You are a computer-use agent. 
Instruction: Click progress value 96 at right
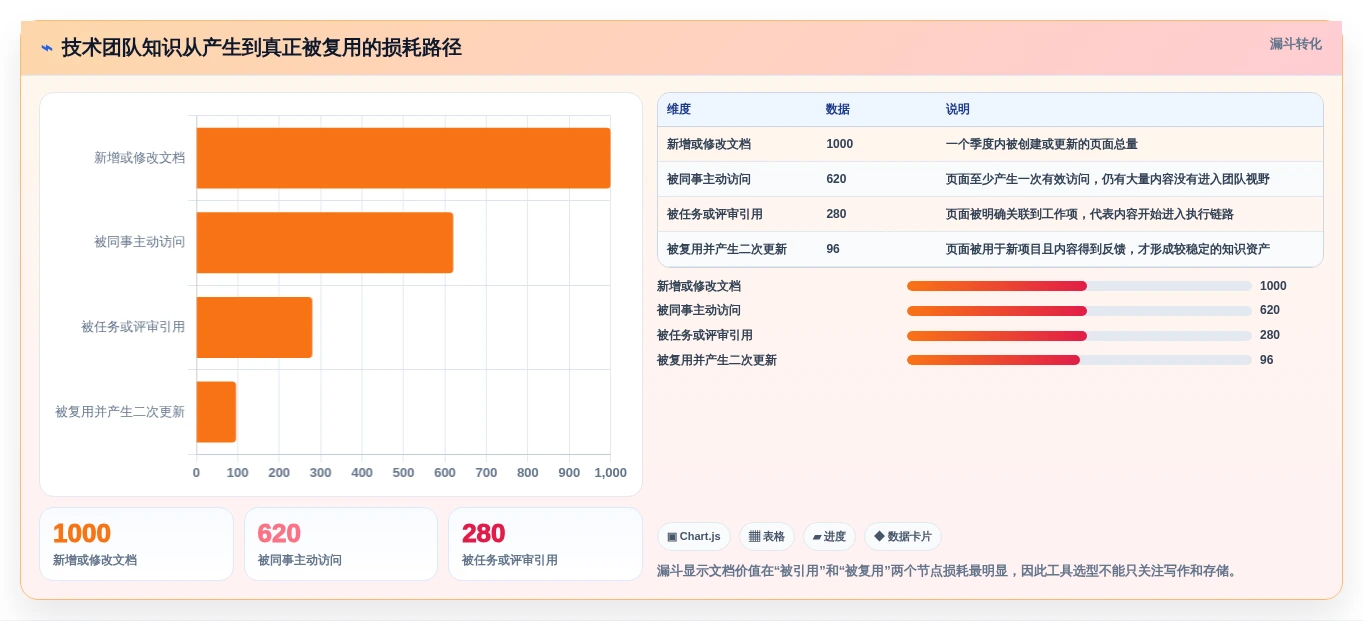(x=1267, y=360)
